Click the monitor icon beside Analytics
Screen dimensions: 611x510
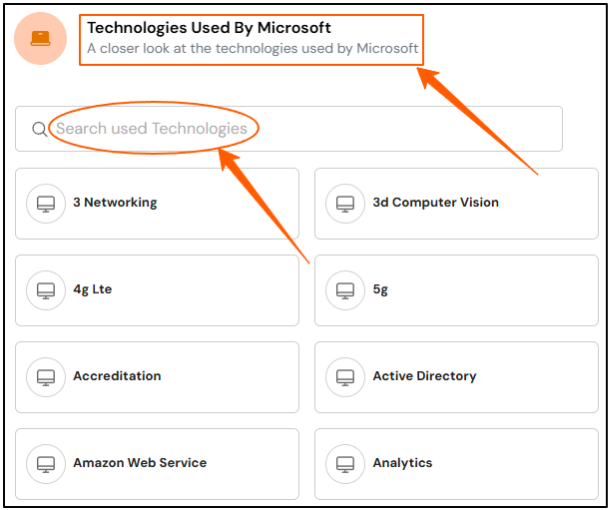pyautogui.click(x=345, y=464)
